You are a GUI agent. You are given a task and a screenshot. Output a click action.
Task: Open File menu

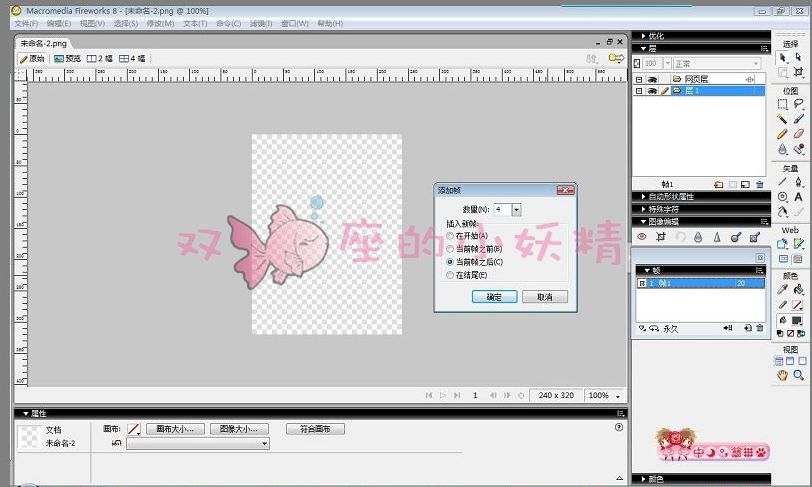point(26,23)
